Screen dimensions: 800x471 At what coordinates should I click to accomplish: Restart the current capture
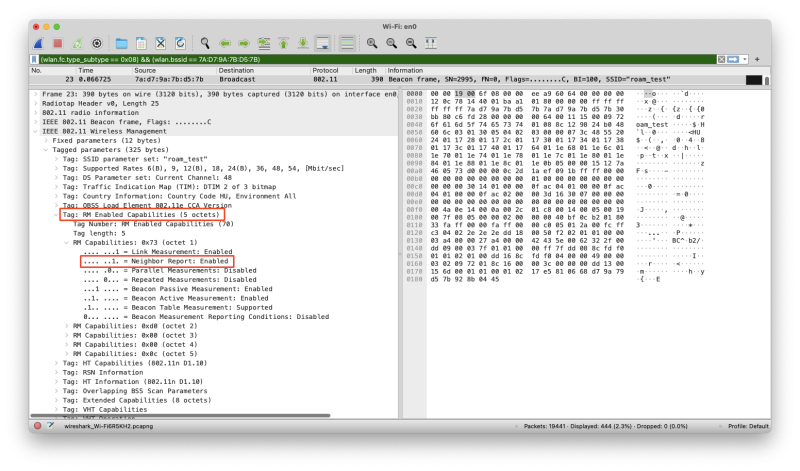(x=77, y=43)
